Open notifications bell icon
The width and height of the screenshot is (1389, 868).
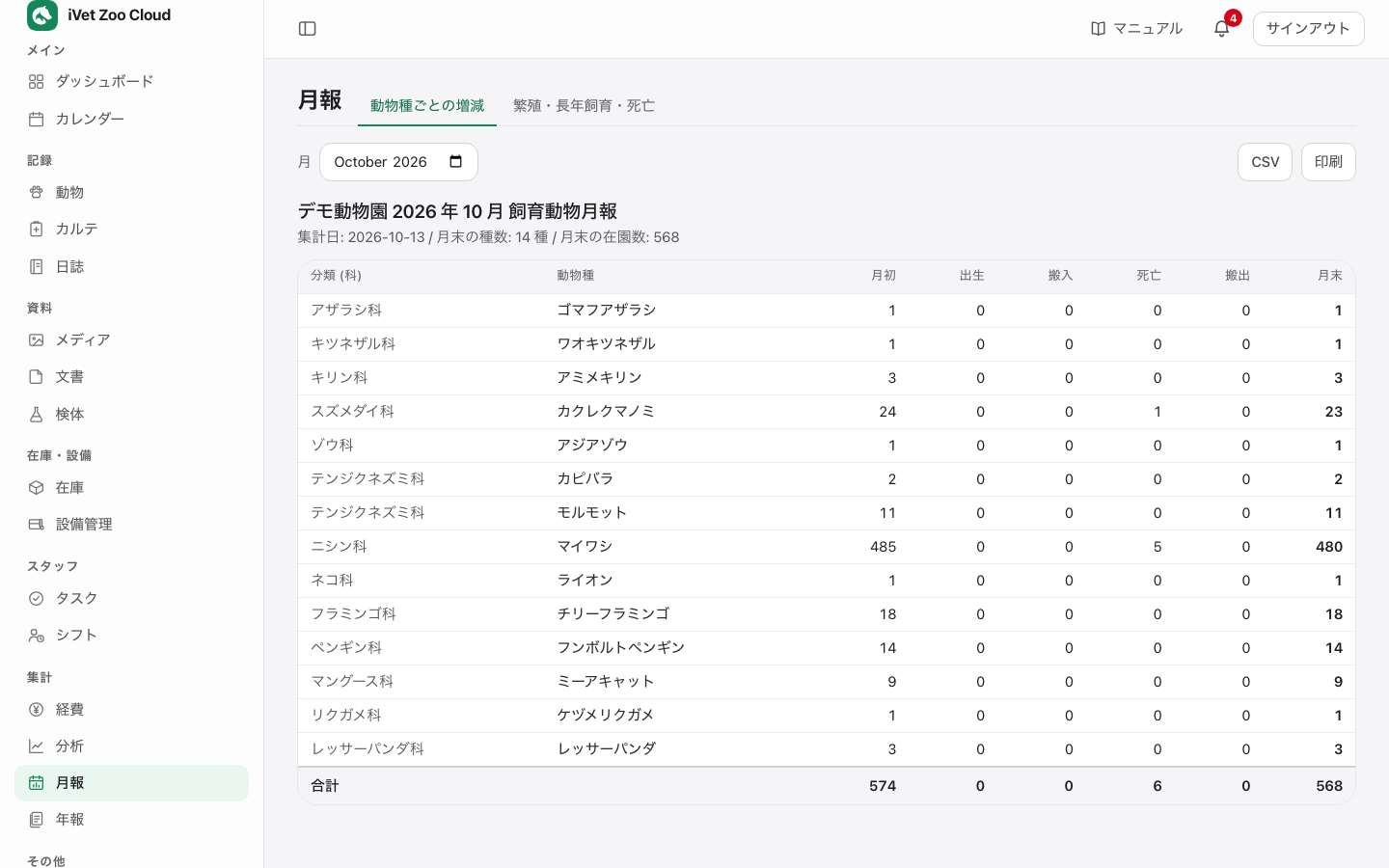click(x=1221, y=29)
